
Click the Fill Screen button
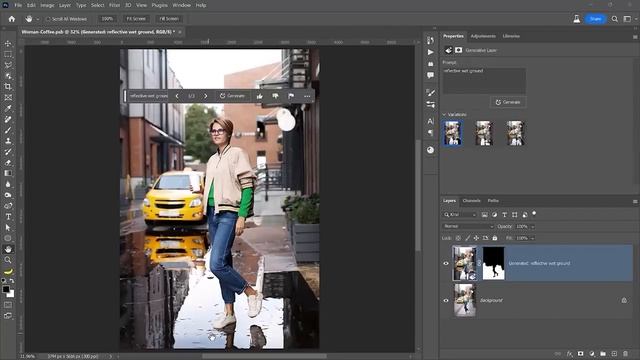pos(169,19)
